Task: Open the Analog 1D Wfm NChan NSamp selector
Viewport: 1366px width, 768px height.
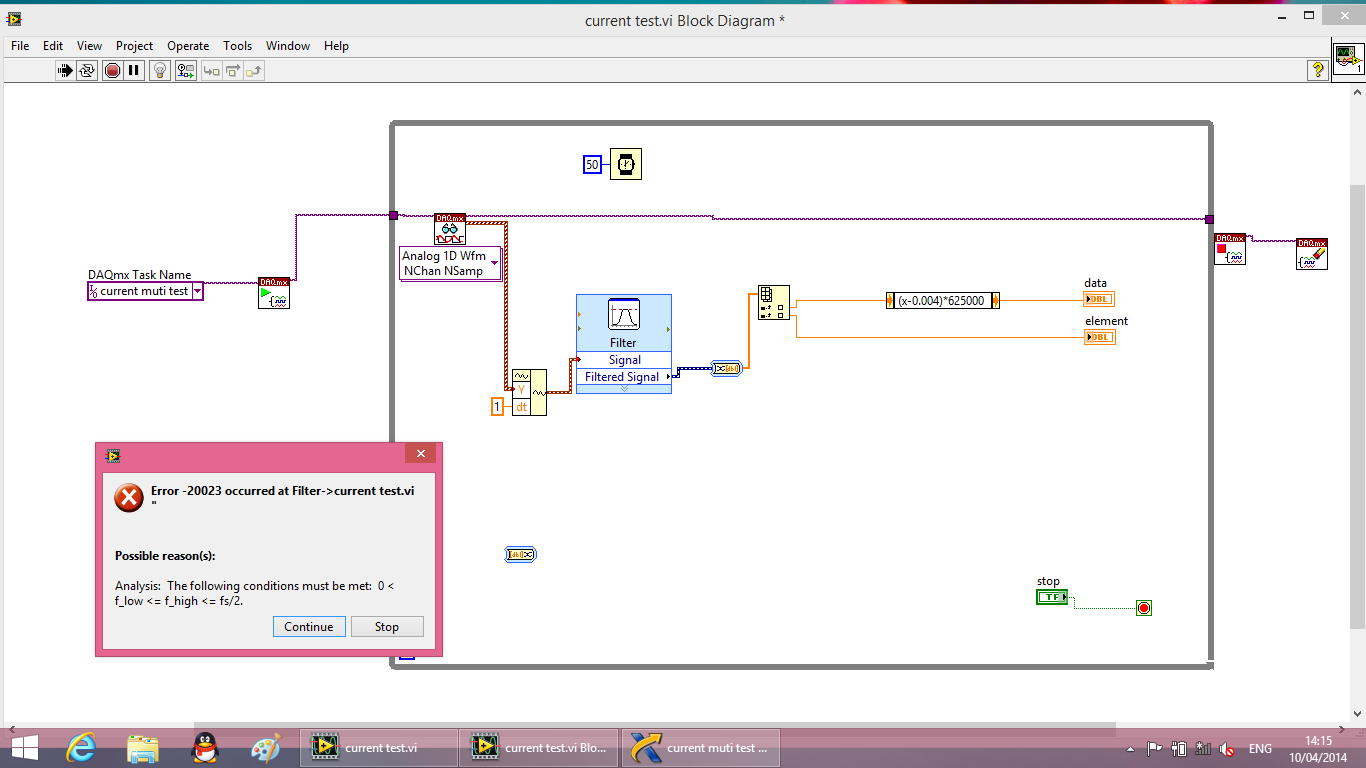Action: (x=450, y=263)
